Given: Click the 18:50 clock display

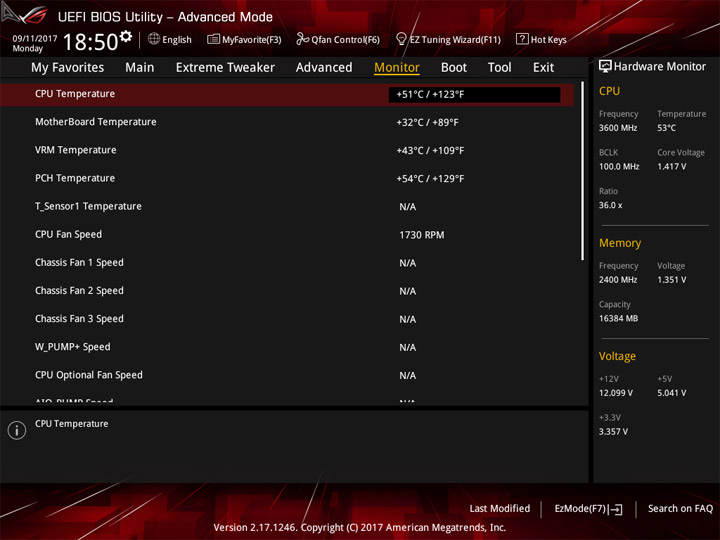Looking at the screenshot, I should click(x=91, y=42).
